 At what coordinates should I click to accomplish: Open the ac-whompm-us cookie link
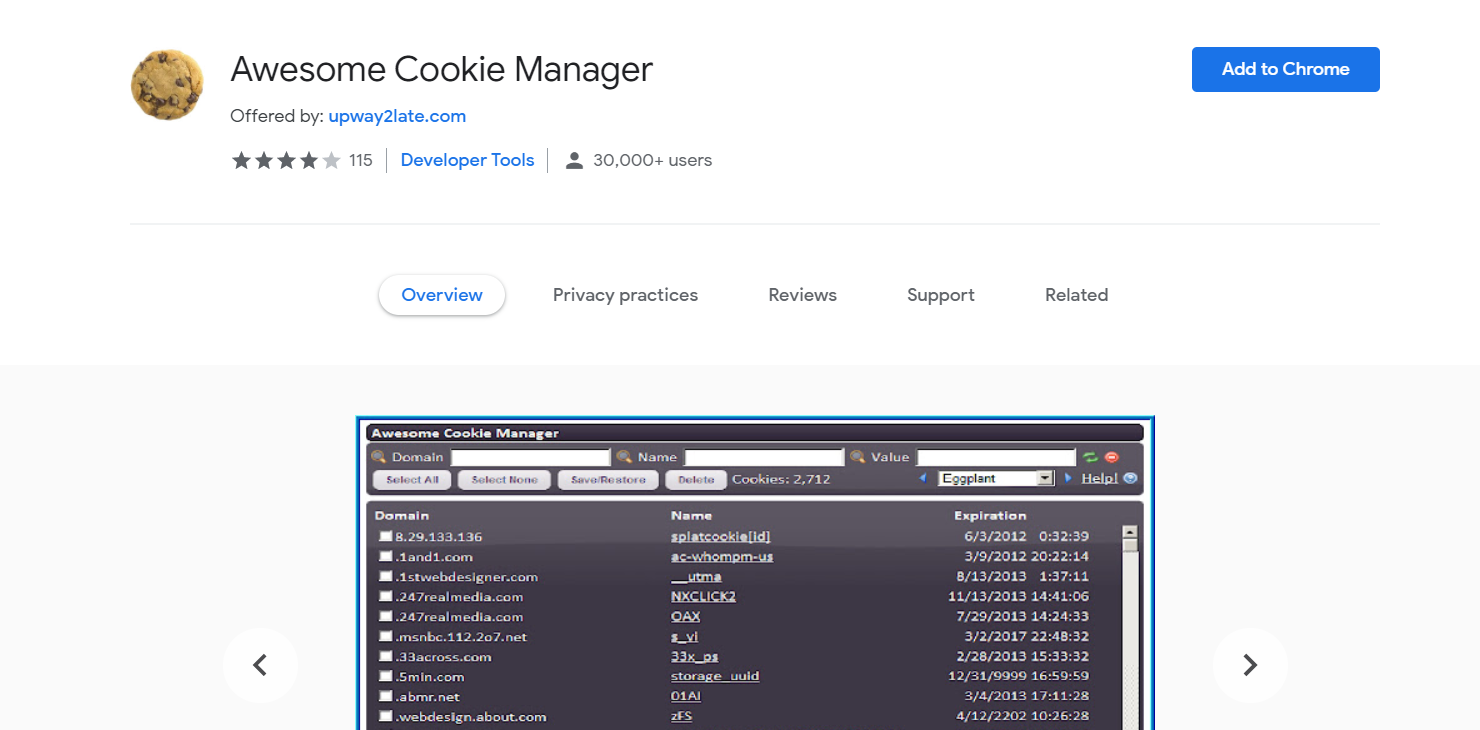click(722, 557)
